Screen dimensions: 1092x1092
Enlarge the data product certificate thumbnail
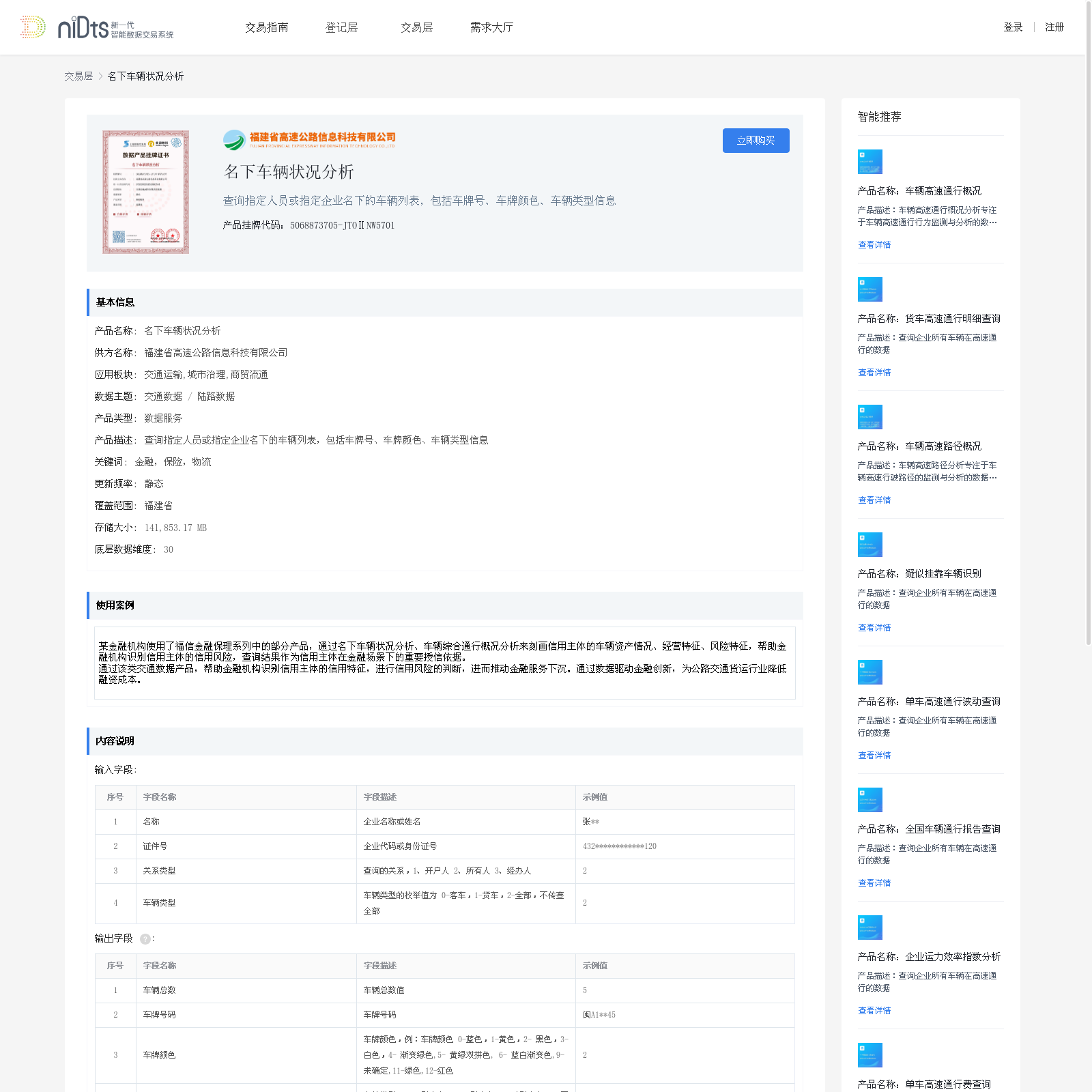145,192
